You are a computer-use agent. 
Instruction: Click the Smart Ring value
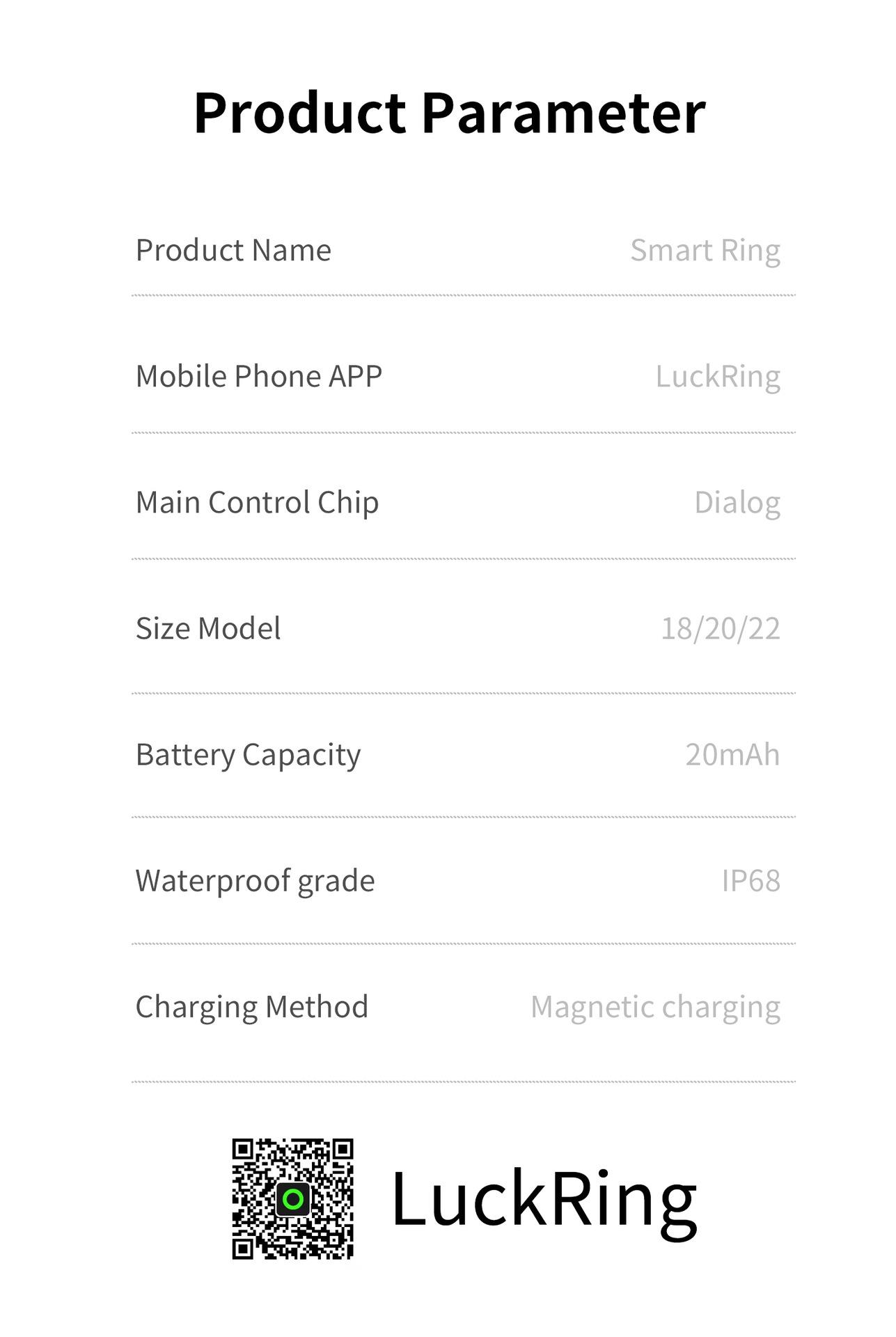(705, 251)
